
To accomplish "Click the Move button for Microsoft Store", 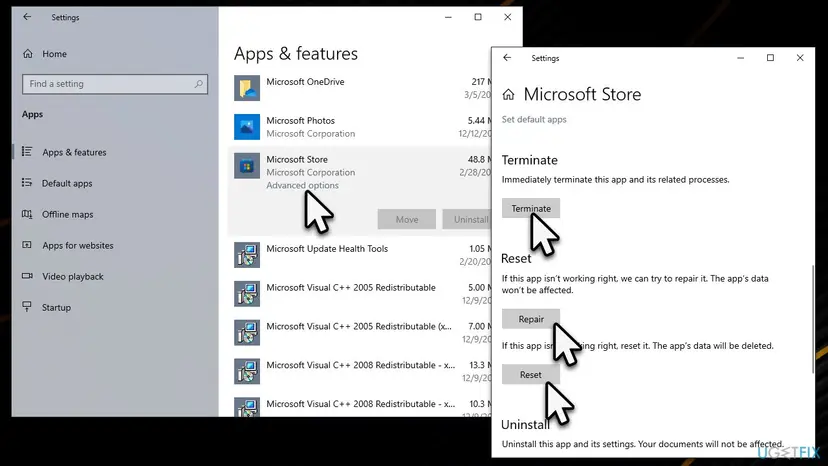I will [x=407, y=219].
